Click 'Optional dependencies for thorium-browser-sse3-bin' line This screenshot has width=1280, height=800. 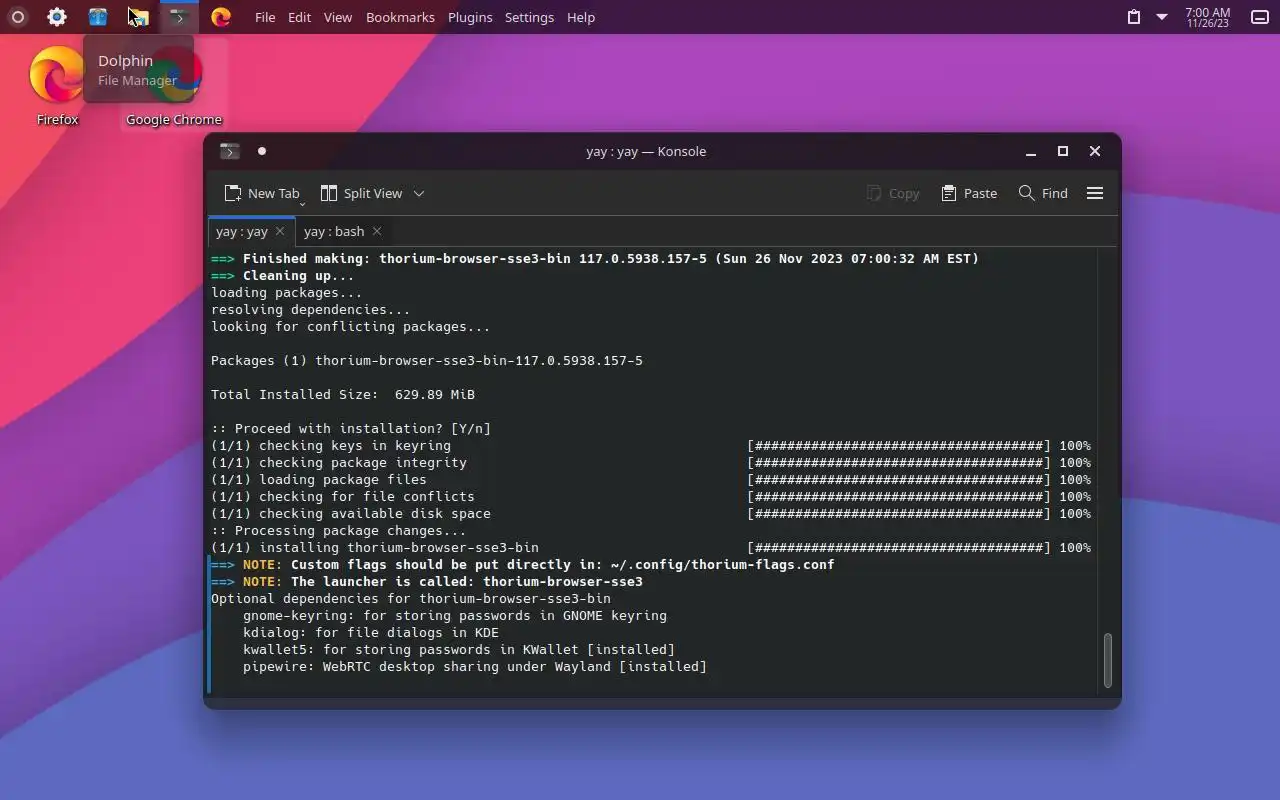click(x=411, y=599)
